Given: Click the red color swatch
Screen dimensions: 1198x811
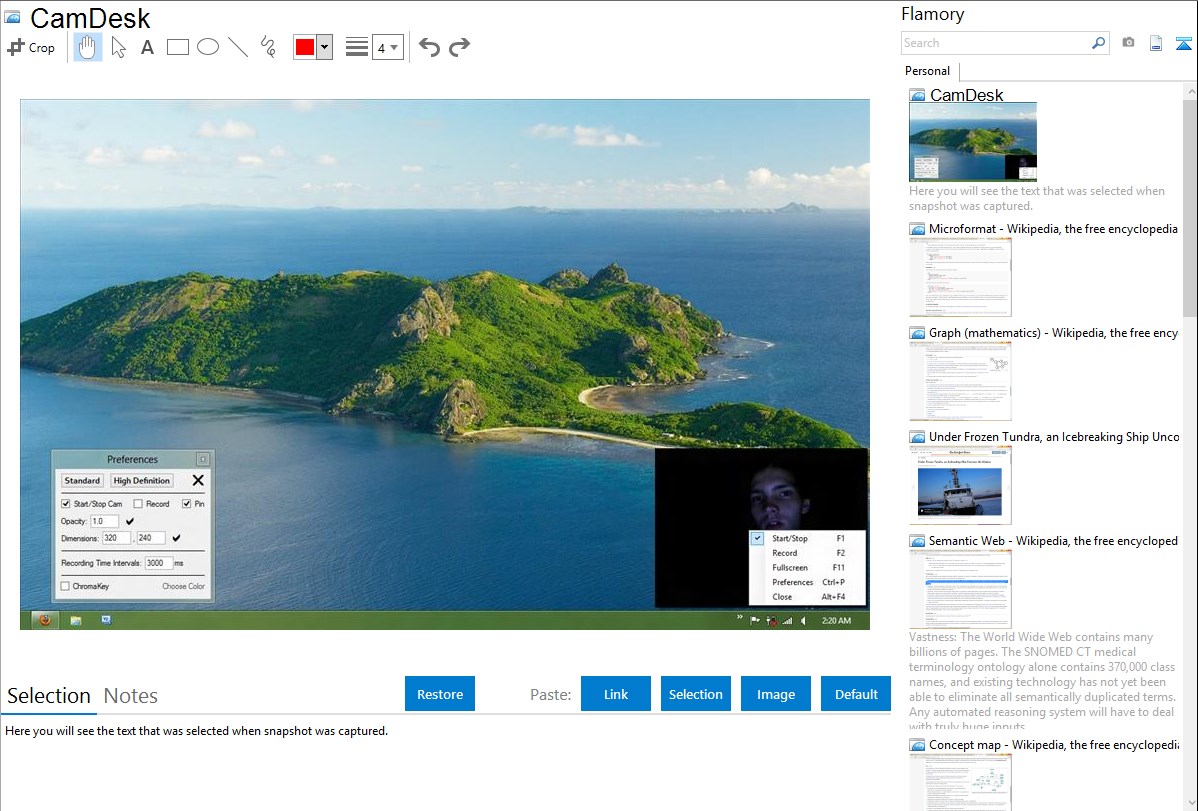Looking at the screenshot, I should point(305,47).
